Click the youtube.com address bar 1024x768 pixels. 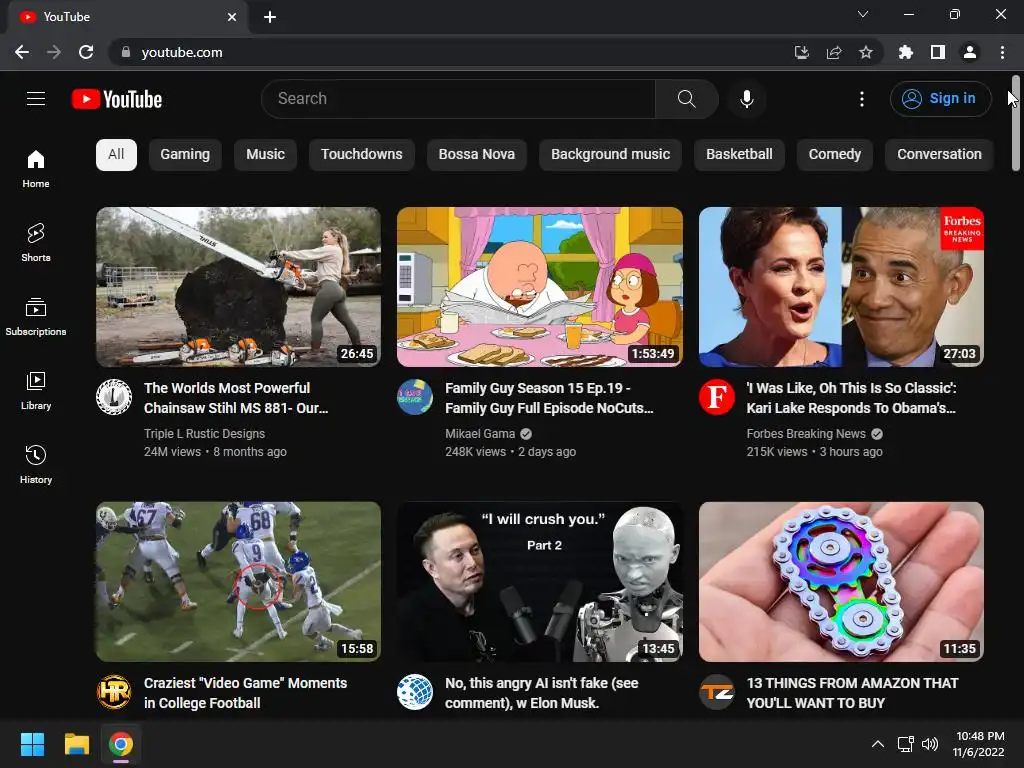click(451, 52)
